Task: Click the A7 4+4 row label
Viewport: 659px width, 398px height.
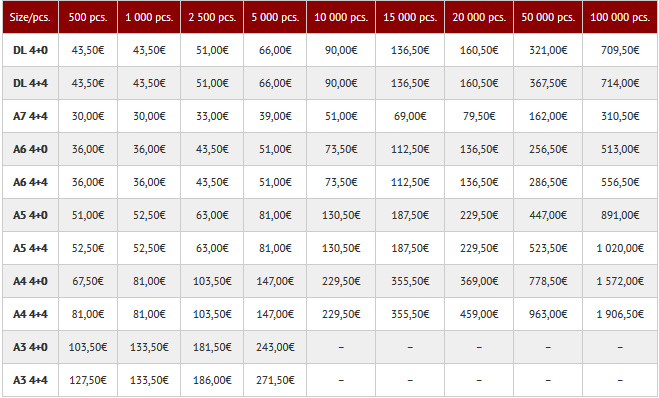Action: point(30,116)
